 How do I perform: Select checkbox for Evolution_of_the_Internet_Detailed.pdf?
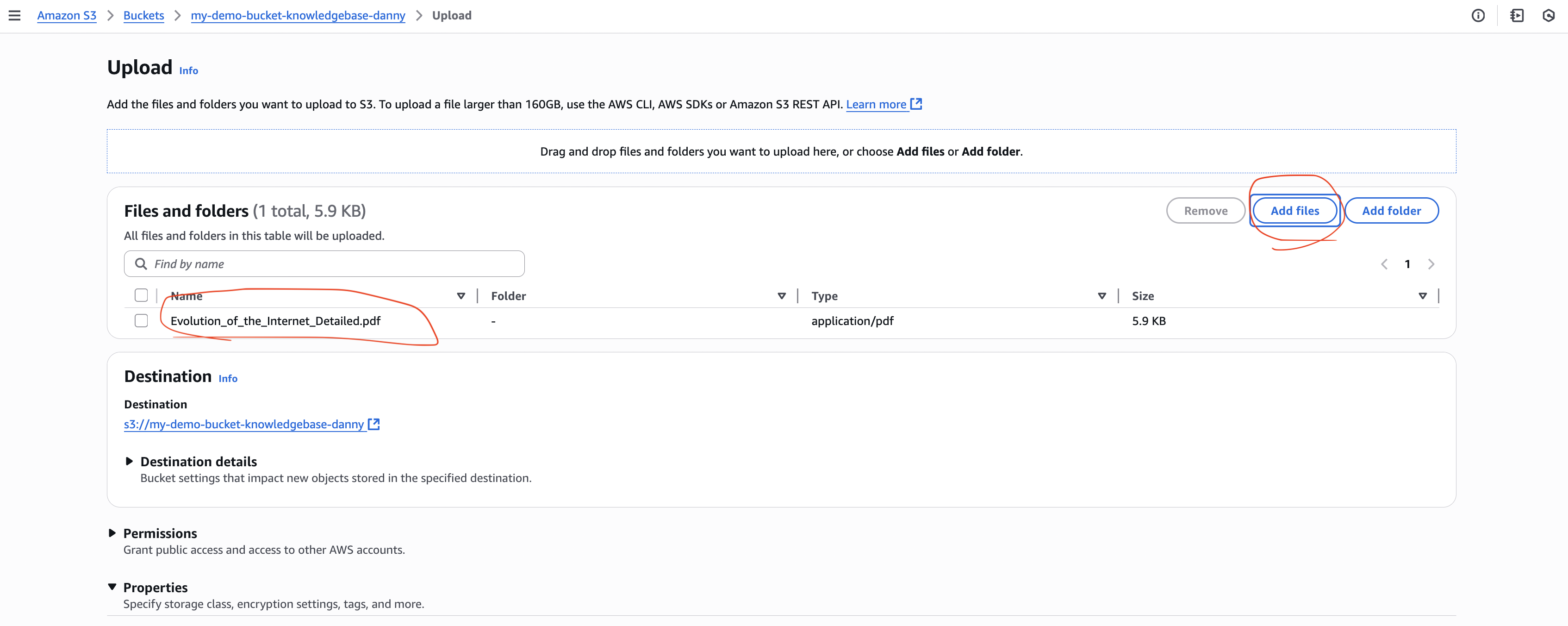[x=141, y=321]
